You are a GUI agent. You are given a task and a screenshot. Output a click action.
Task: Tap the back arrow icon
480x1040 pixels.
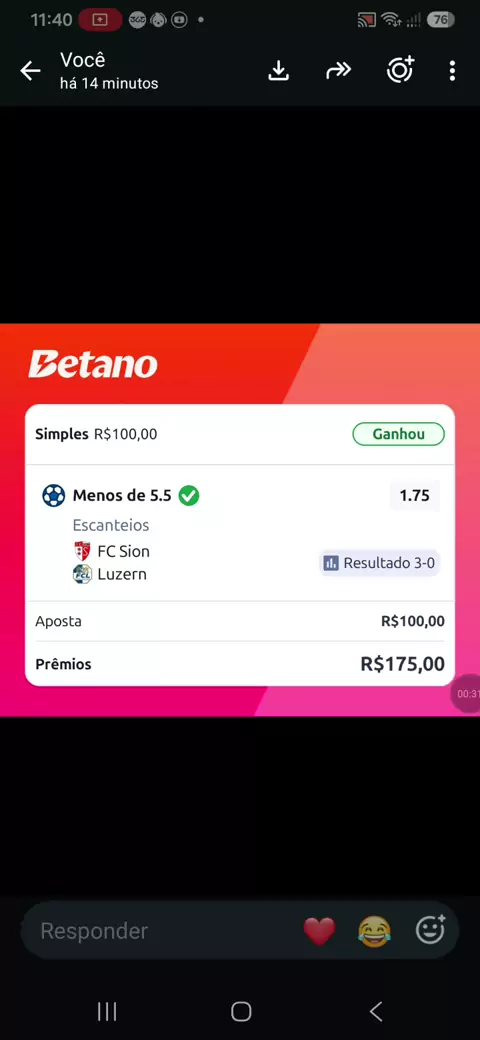tap(30, 71)
